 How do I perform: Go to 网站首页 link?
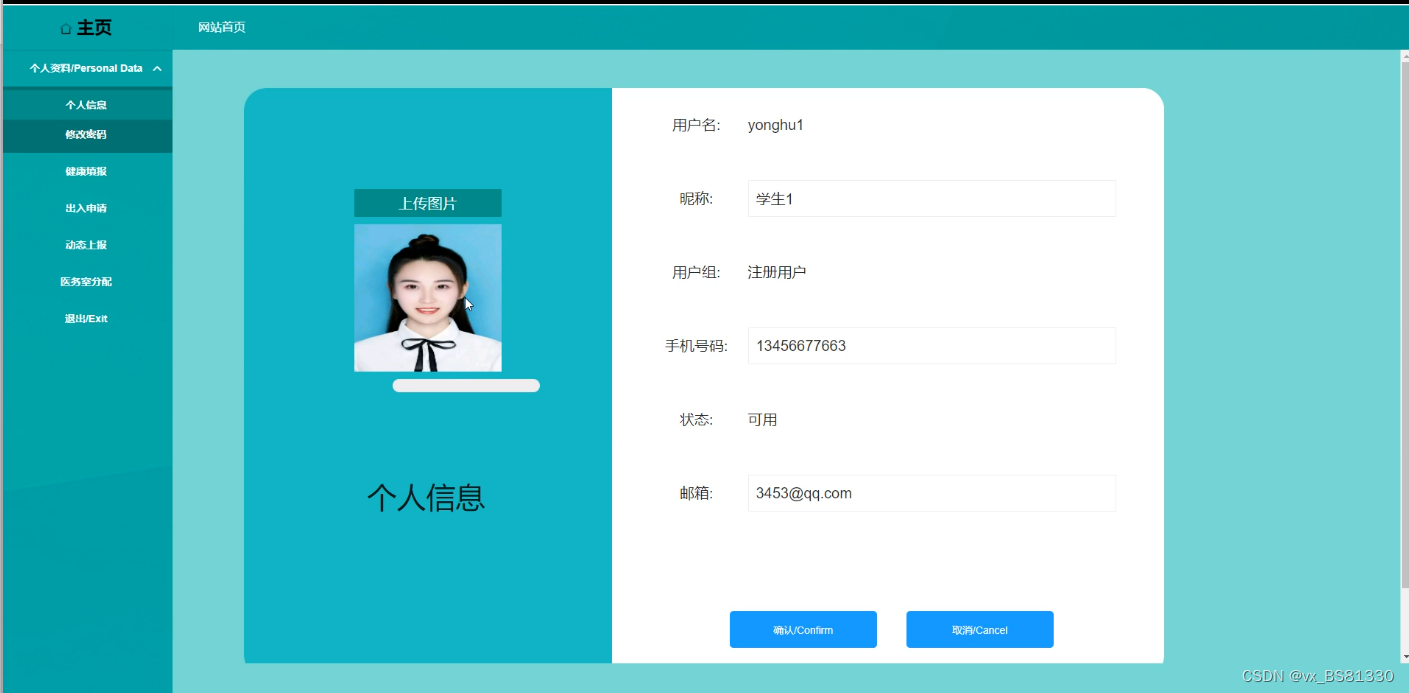(x=222, y=27)
